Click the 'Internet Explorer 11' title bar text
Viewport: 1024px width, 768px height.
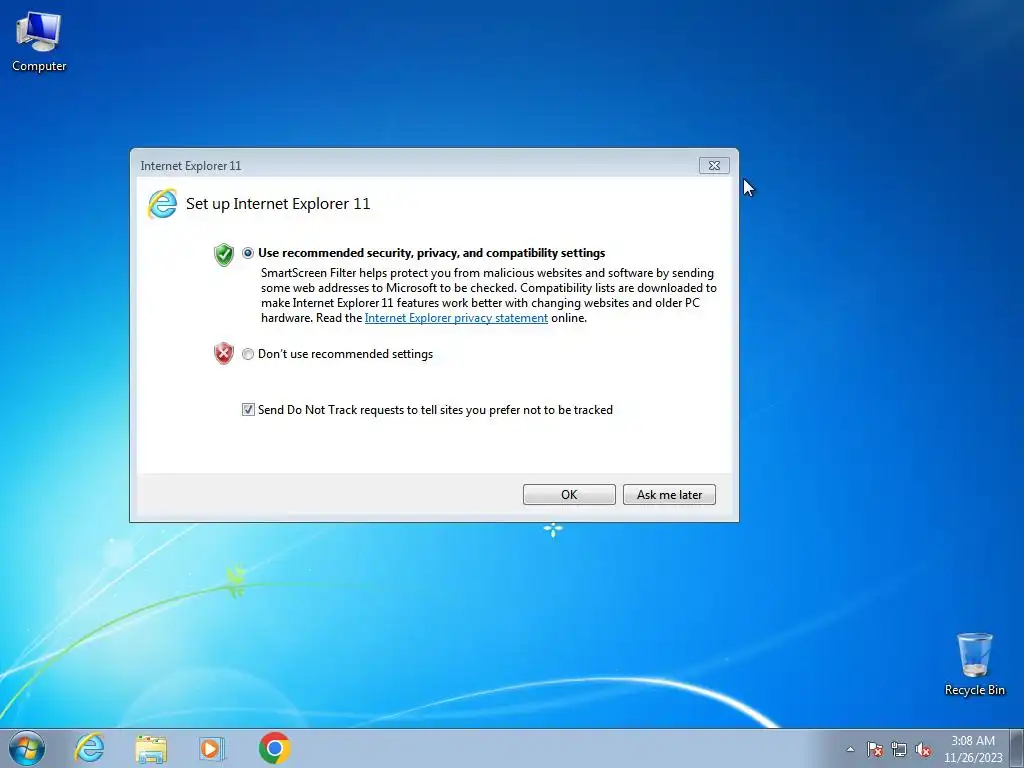pyautogui.click(x=191, y=166)
